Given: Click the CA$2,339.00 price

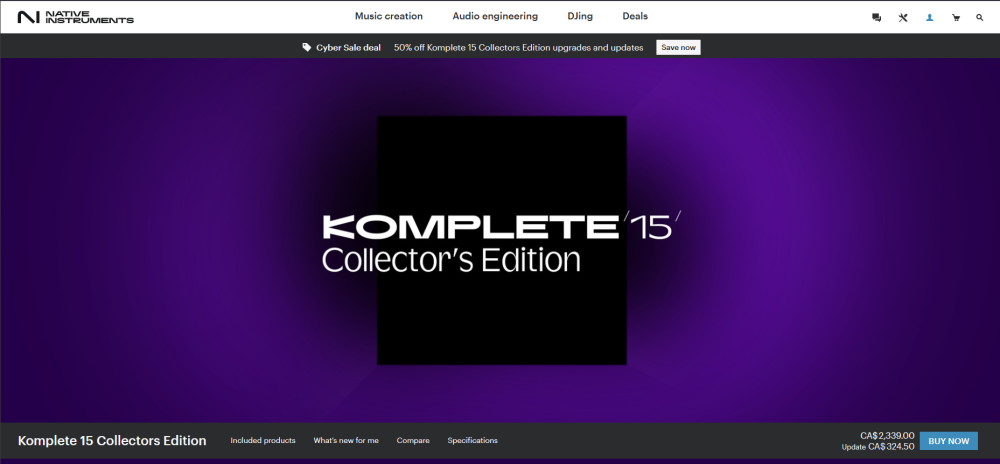Looking at the screenshot, I should [x=887, y=435].
